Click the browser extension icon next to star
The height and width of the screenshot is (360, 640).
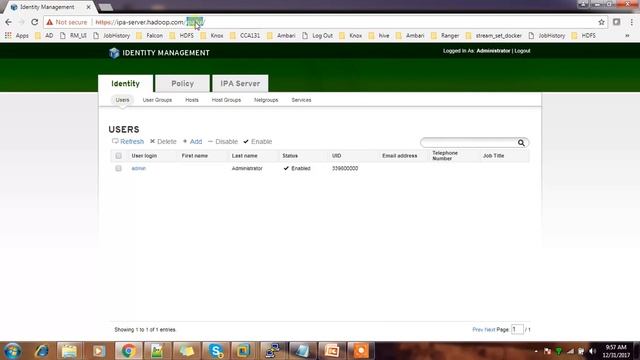tap(616, 22)
